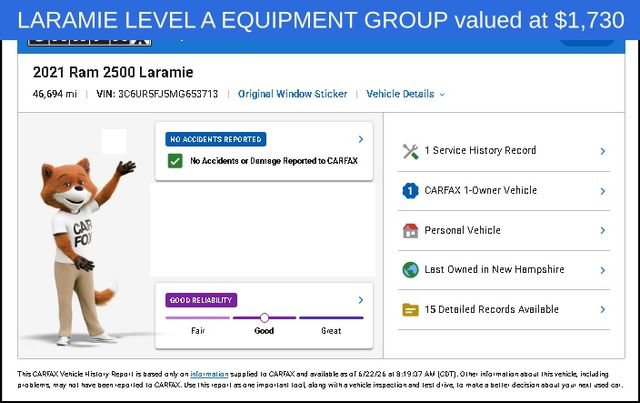Click the reliability slider knob at Good
Viewport: 640px width, 403px height.
coord(264,318)
